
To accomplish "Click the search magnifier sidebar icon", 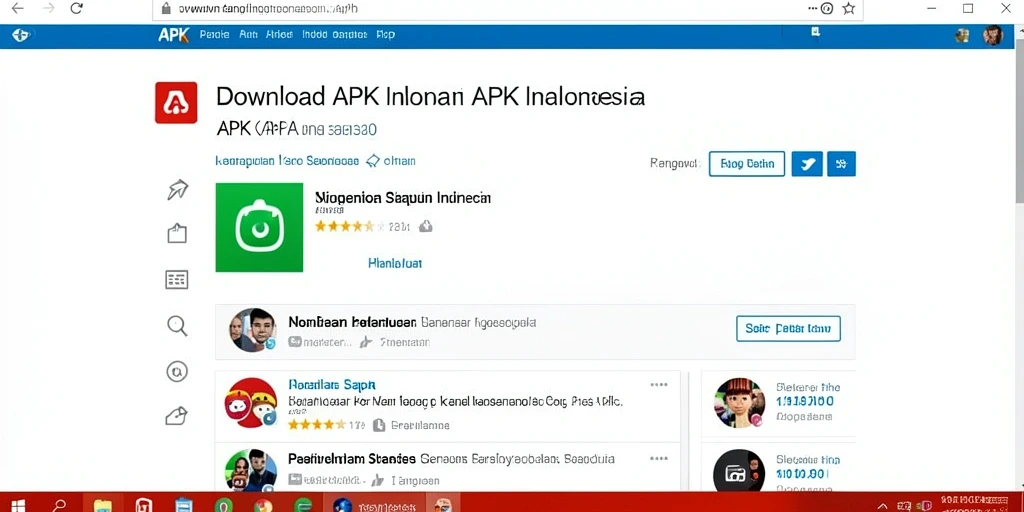I will (177, 325).
